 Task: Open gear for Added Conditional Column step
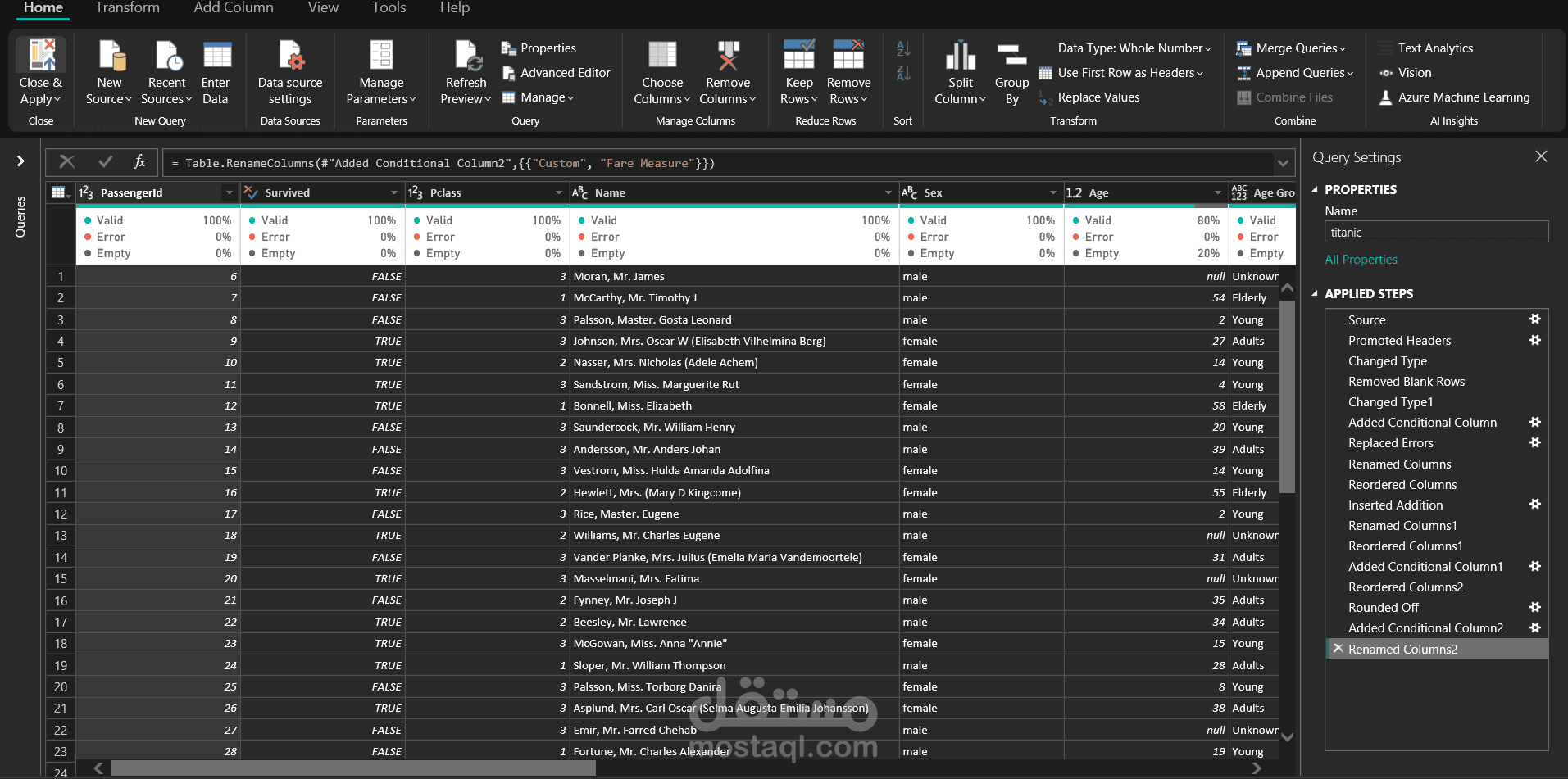1535,422
